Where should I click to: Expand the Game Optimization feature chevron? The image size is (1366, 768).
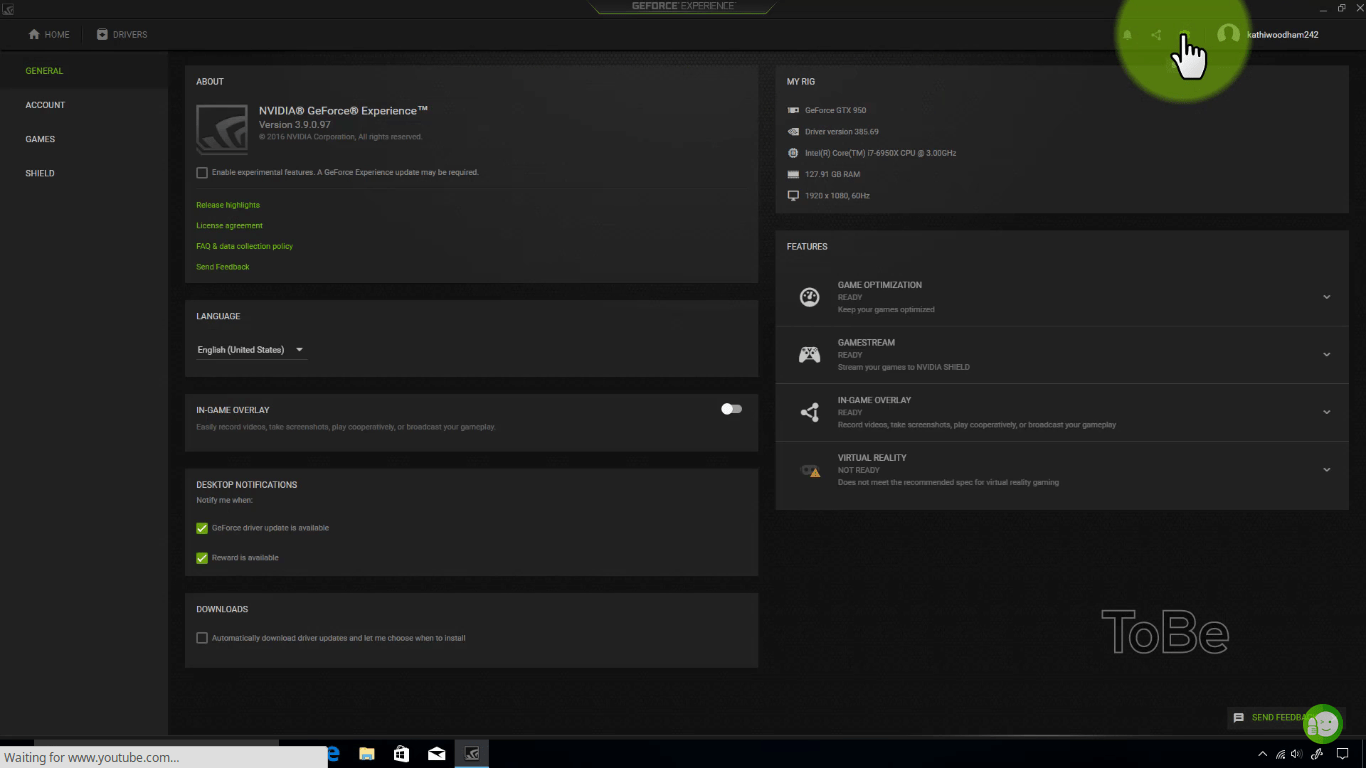click(1327, 297)
